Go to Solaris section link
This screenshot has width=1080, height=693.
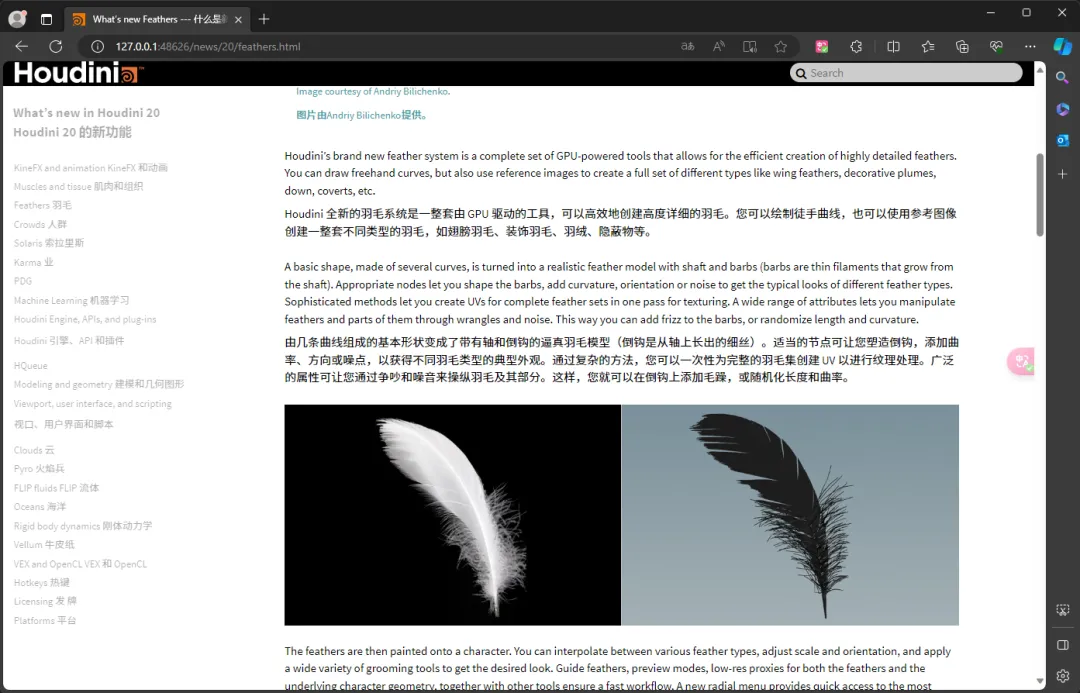pyautogui.click(x=48, y=242)
